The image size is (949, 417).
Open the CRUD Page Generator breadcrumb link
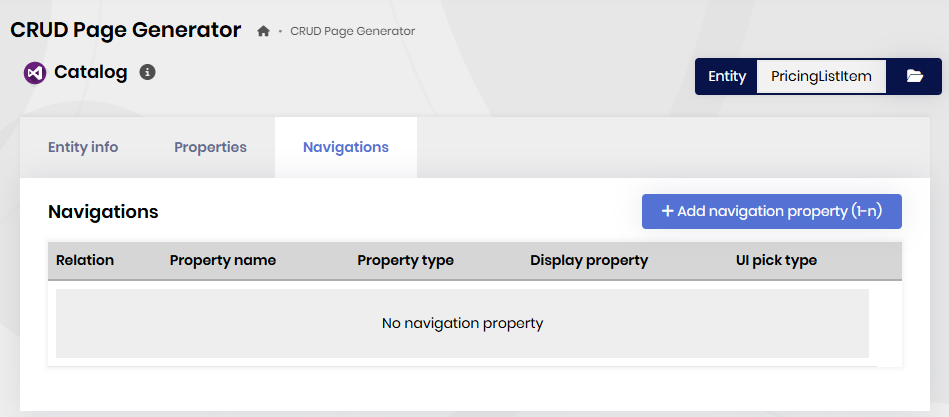tap(352, 31)
